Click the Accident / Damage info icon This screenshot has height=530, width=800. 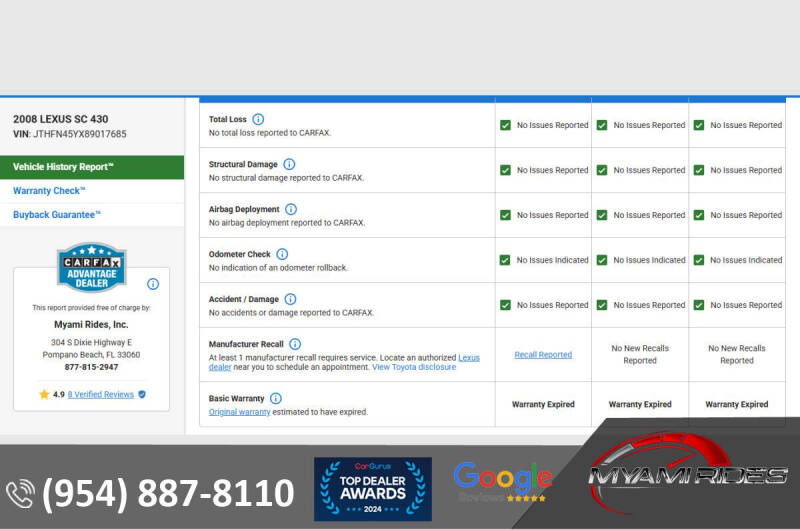[x=290, y=299]
